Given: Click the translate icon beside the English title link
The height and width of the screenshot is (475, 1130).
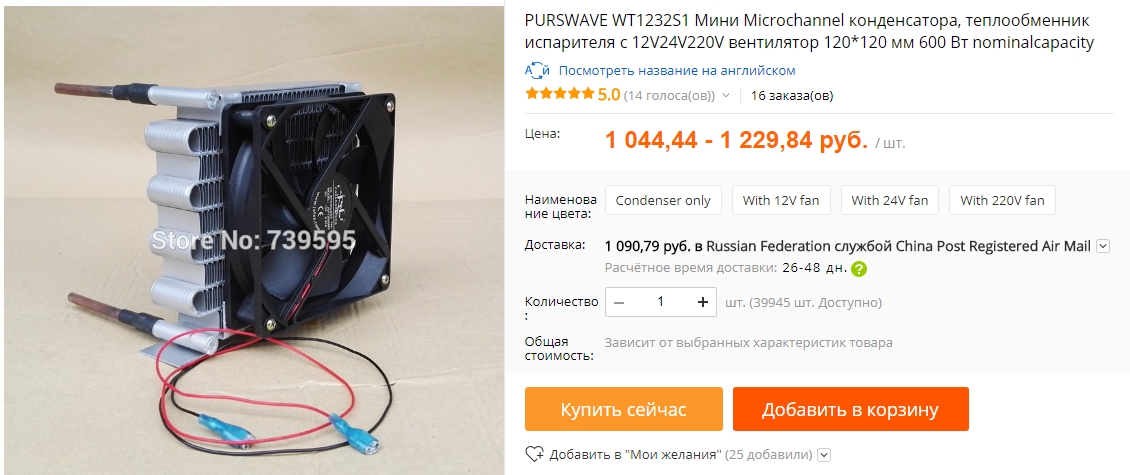Looking at the screenshot, I should tap(538, 71).
